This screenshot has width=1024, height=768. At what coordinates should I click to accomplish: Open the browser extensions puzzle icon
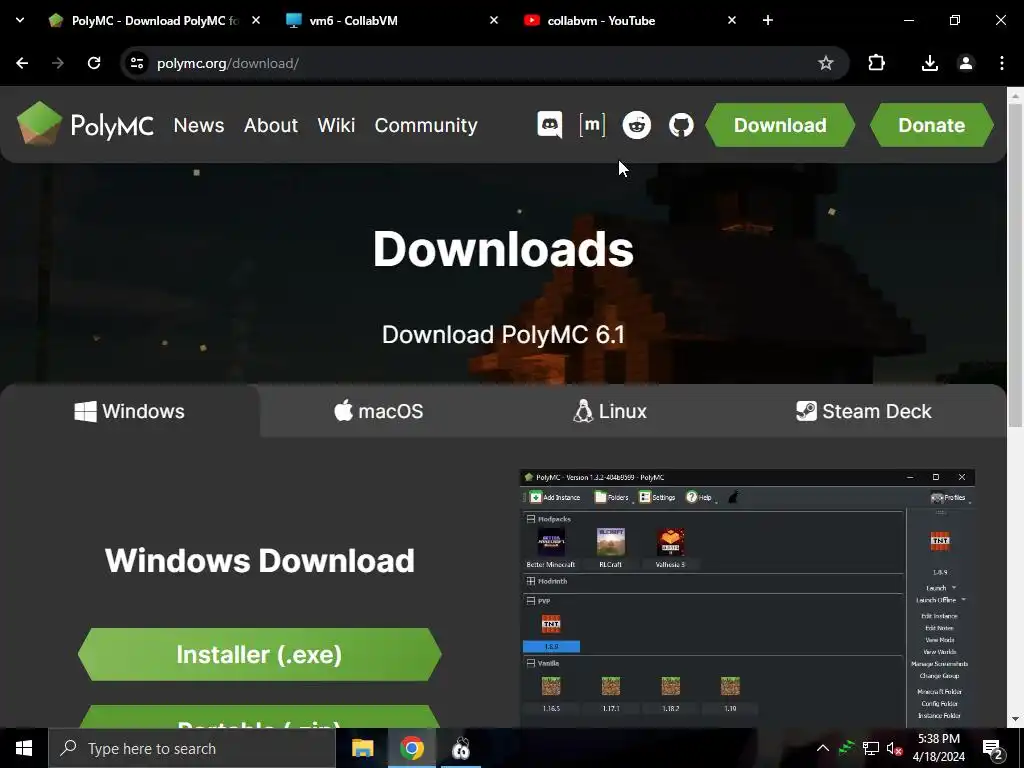[x=876, y=63]
